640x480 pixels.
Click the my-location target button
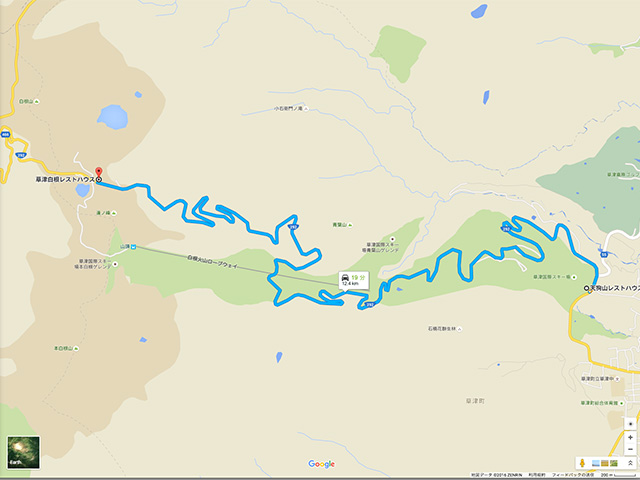pos(630,424)
